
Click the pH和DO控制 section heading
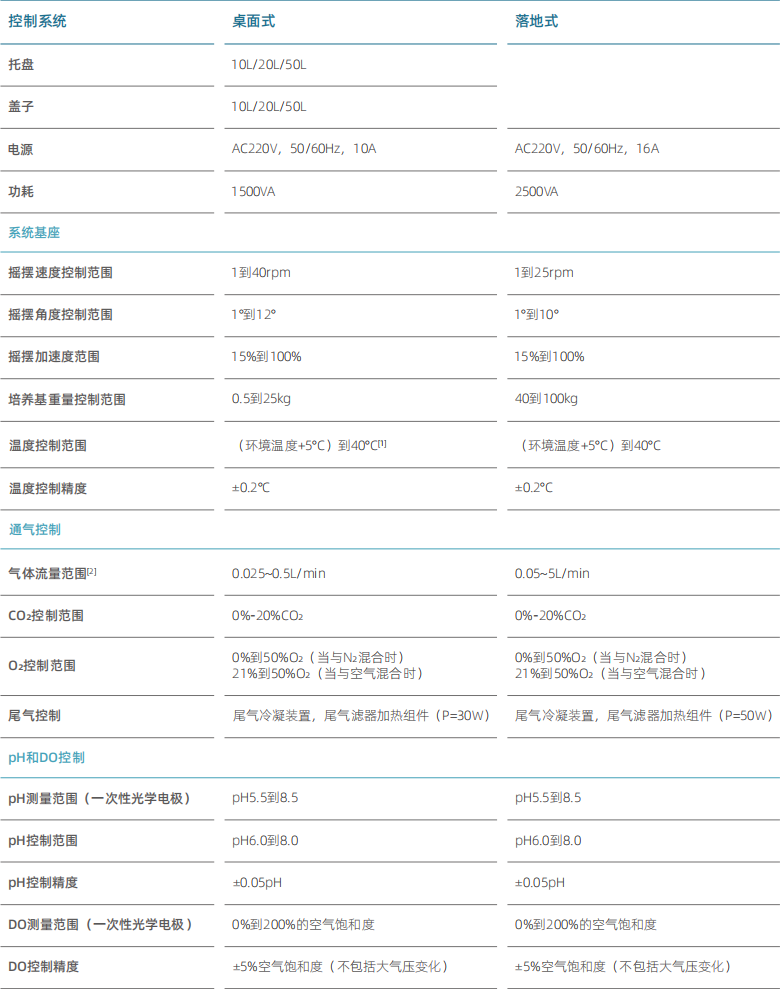tap(47, 758)
